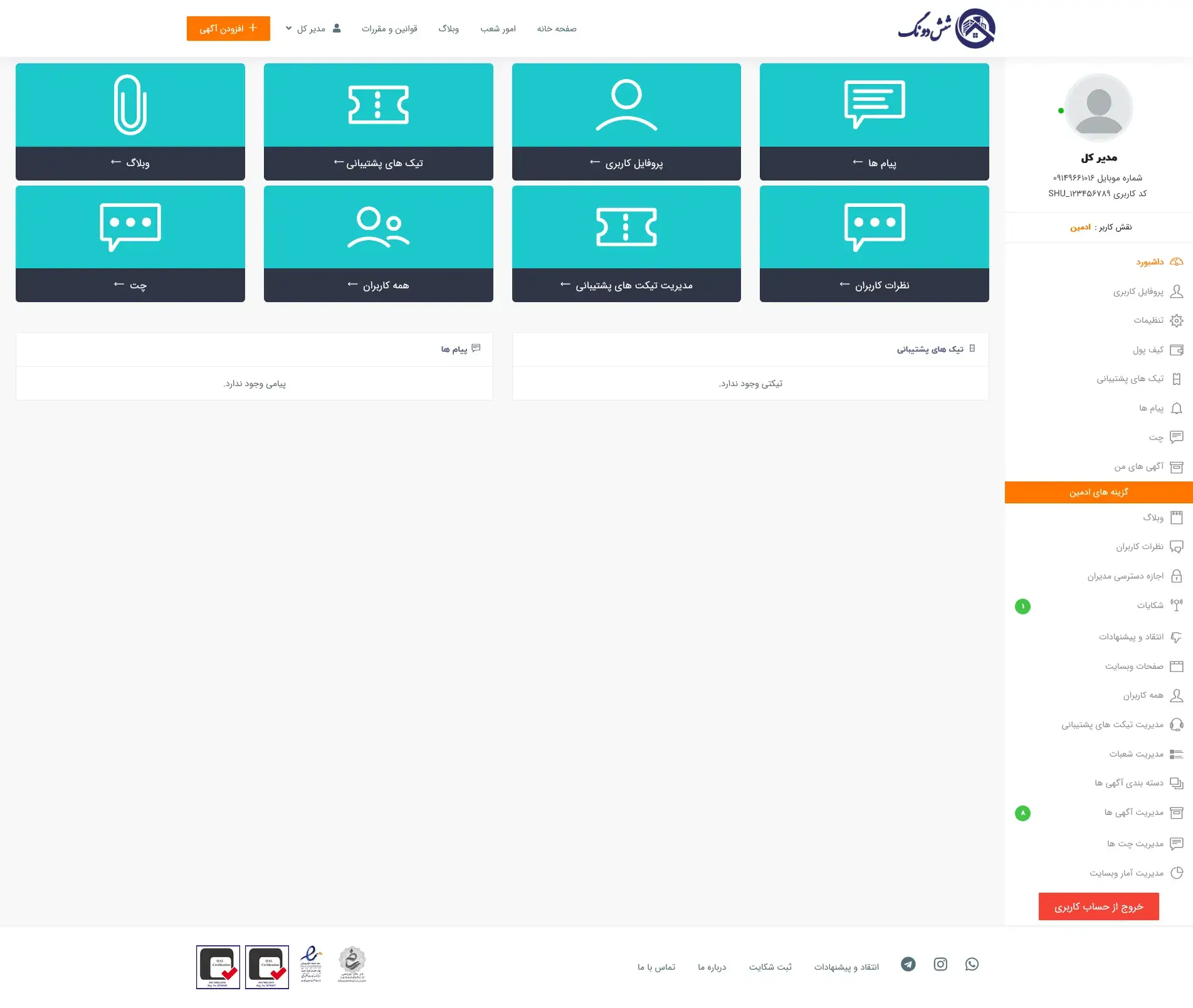The height and width of the screenshot is (1008, 1193).
Task: Click the site logo in header
Action: pyautogui.click(x=947, y=29)
